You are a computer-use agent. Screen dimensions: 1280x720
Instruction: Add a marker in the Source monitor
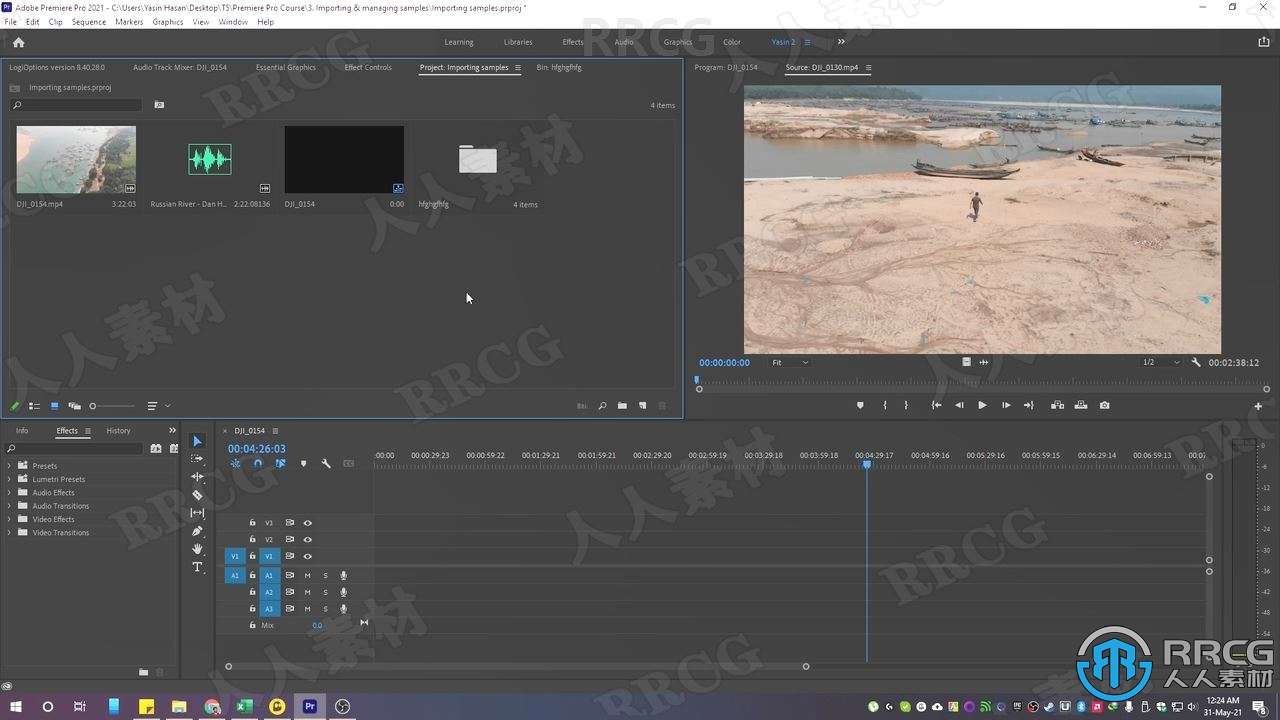click(x=860, y=405)
